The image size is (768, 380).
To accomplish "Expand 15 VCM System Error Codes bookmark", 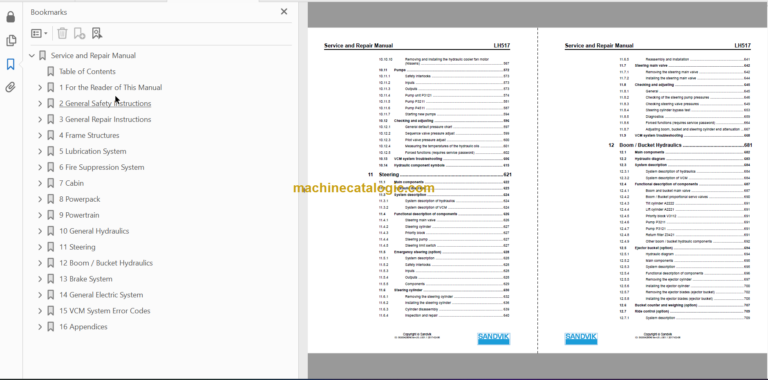I will 40,311.
